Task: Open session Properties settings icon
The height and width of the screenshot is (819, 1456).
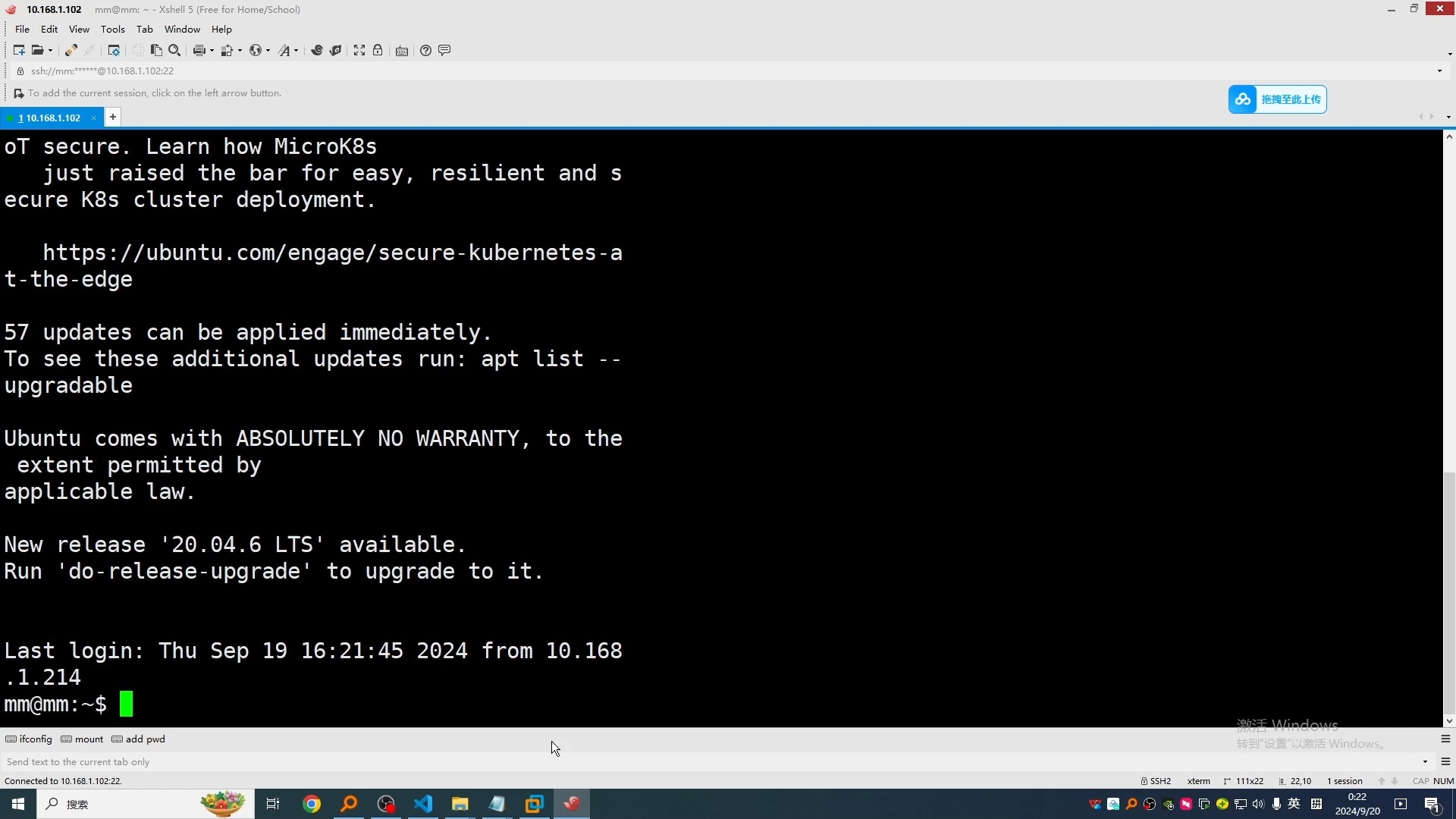Action: pos(114,50)
